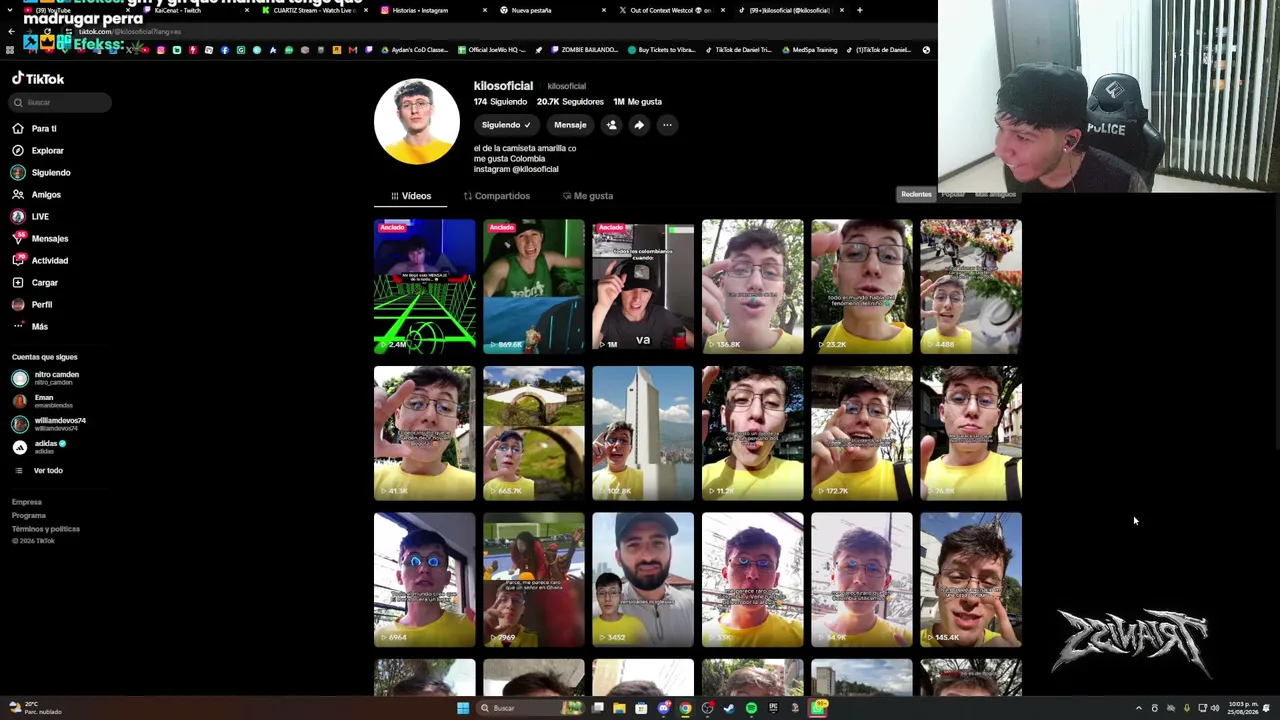Open ZOMBIE BAILANDO bookmark
Screen dimensions: 1280x720
(583, 50)
